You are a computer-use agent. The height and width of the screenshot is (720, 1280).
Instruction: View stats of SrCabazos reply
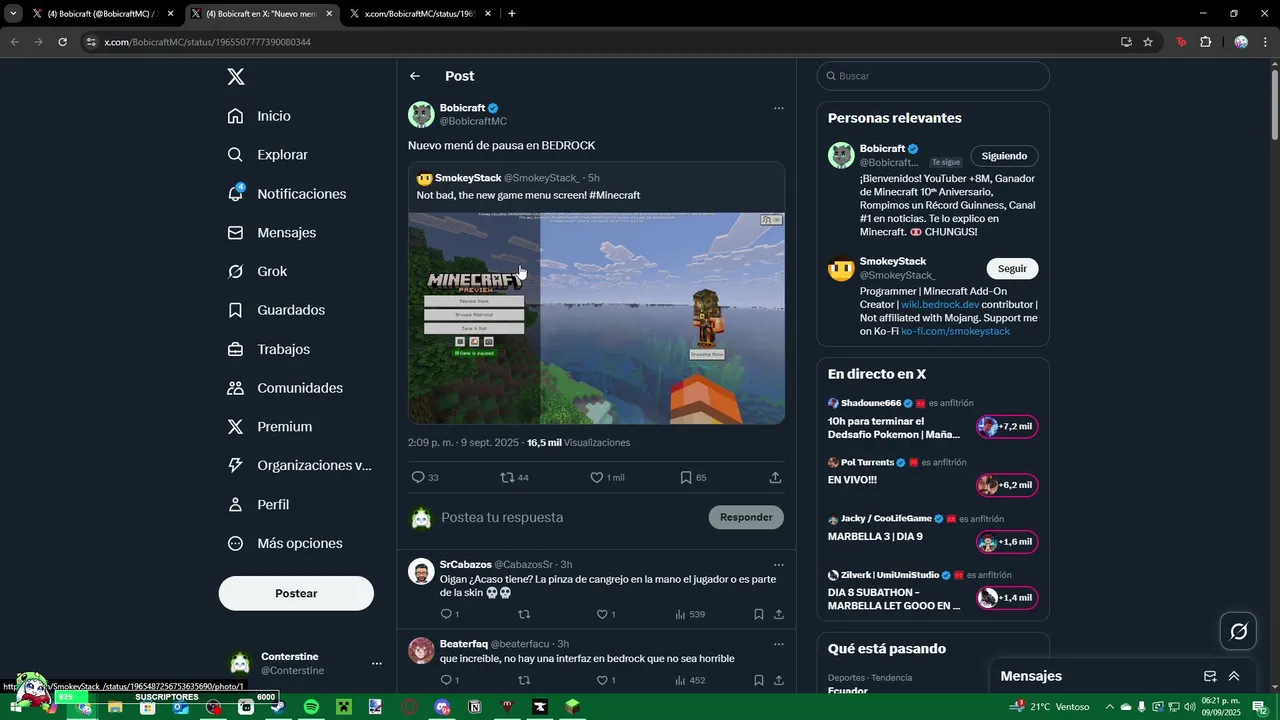(x=691, y=614)
